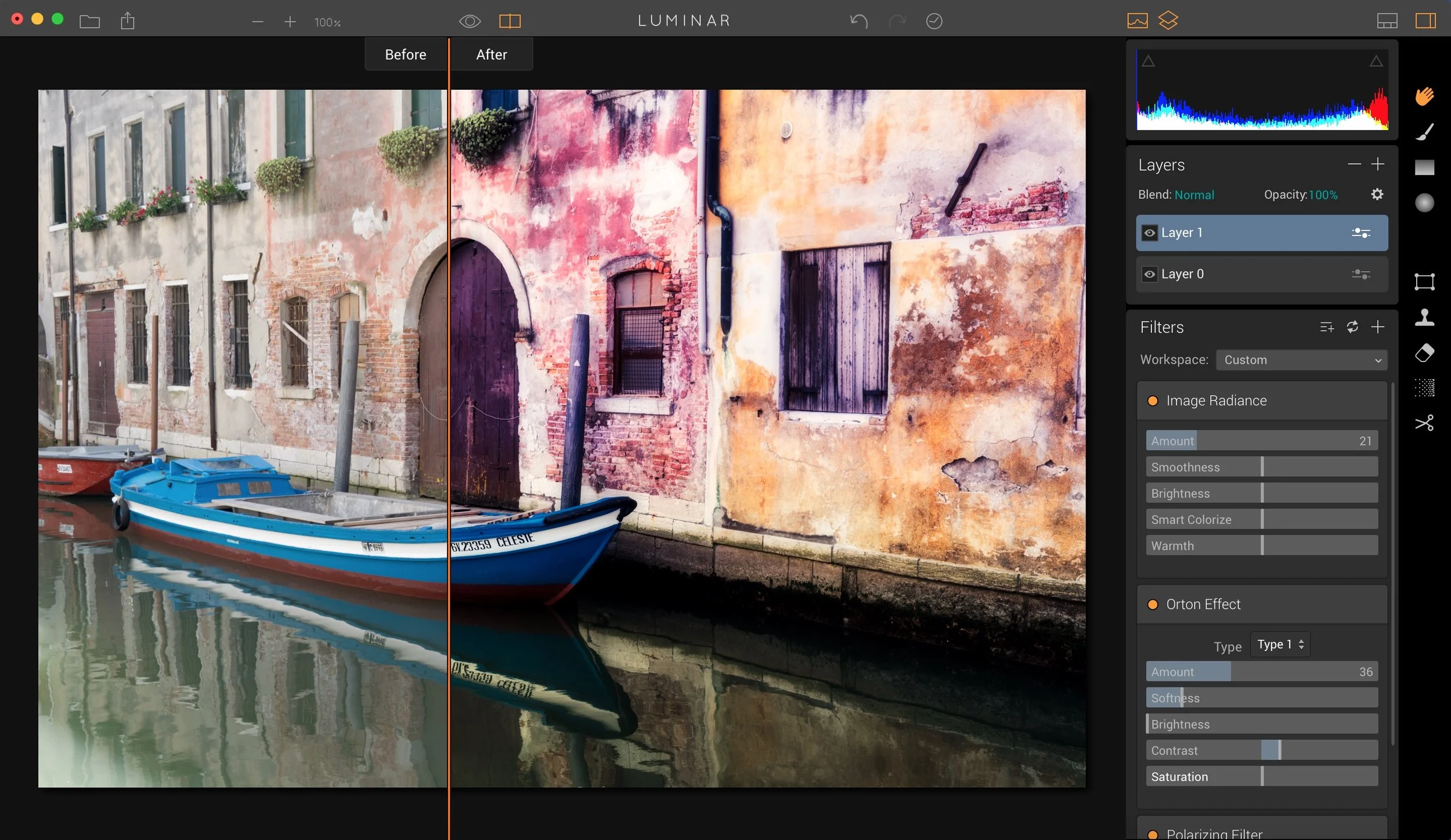This screenshot has width=1451, height=840.
Task: Change the Normal blend mode
Action: (1193, 195)
